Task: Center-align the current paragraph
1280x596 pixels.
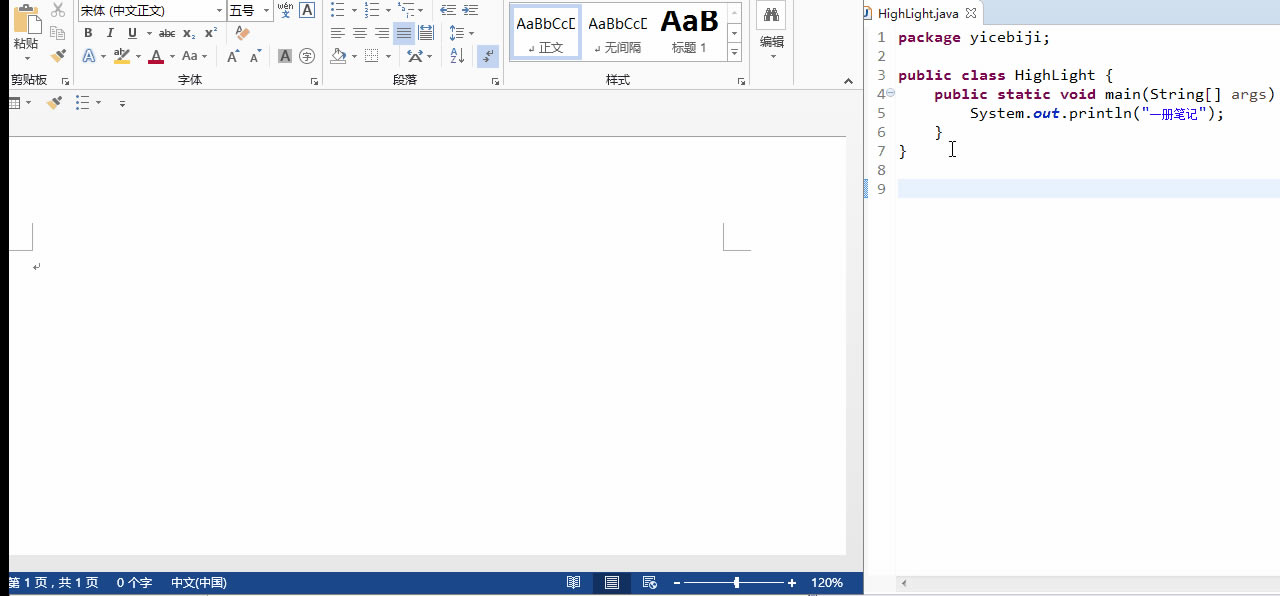Action: pos(359,33)
